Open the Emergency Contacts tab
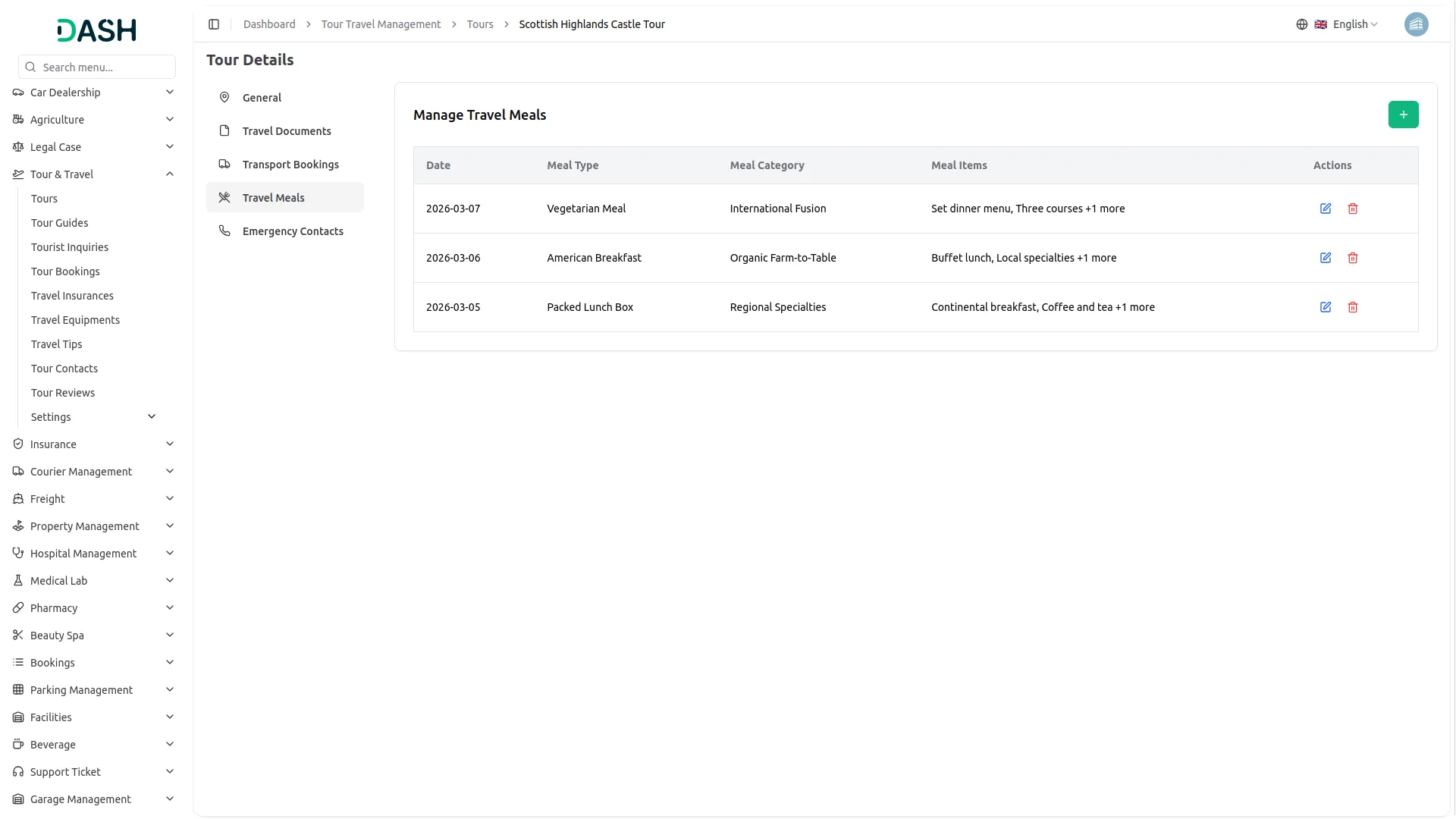1456x819 pixels. [x=285, y=231]
